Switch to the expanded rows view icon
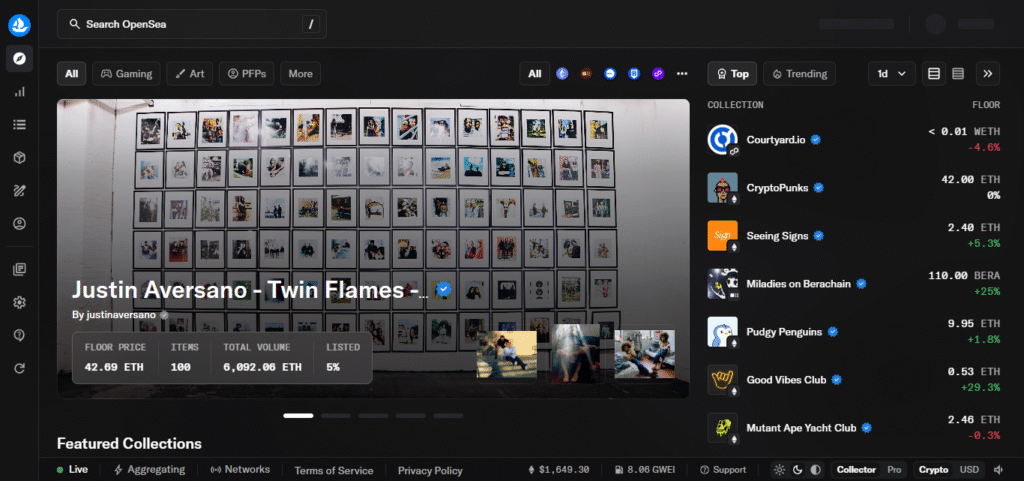The height and width of the screenshot is (481, 1024). click(x=934, y=74)
